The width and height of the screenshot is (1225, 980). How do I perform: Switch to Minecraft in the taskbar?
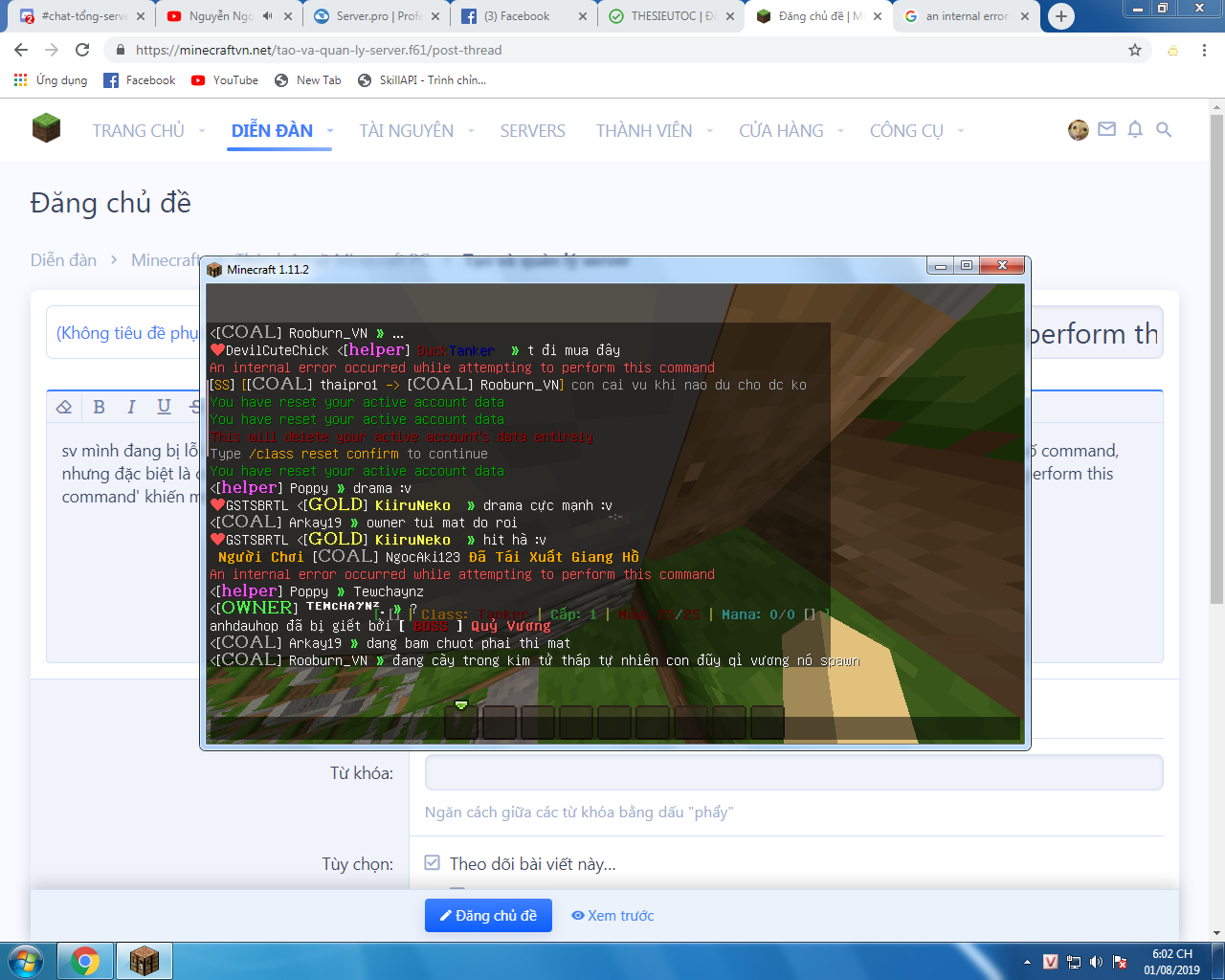(x=145, y=961)
